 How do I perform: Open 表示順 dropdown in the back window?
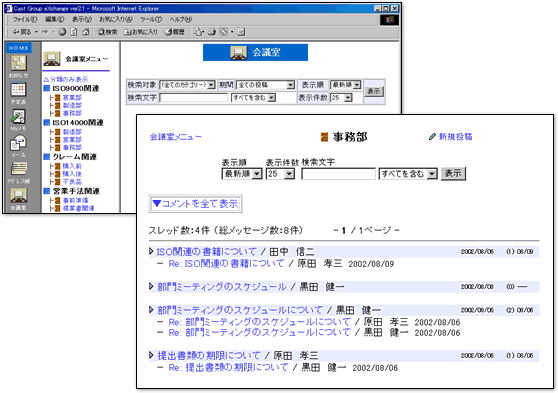coord(345,85)
